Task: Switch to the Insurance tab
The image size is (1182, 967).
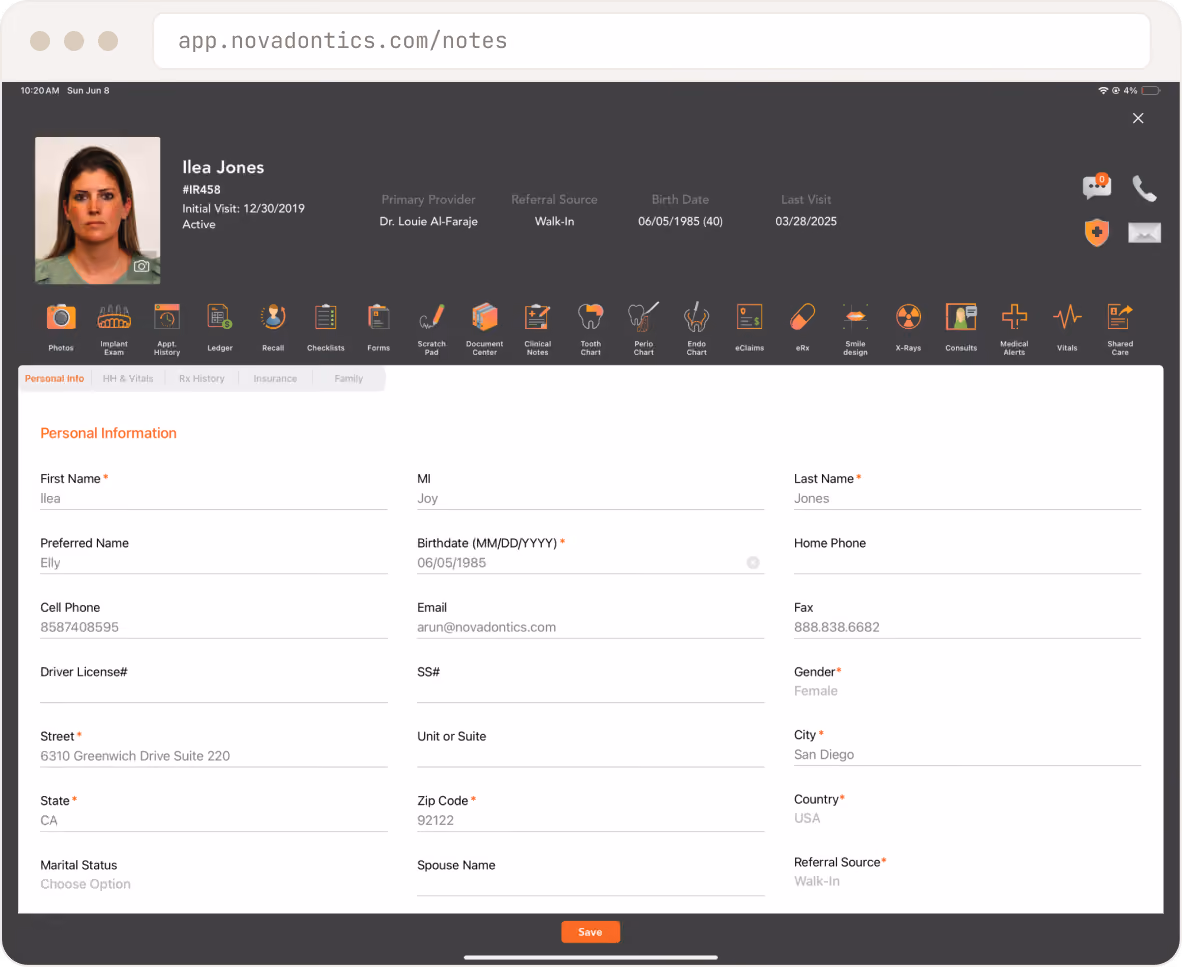Action: click(275, 378)
